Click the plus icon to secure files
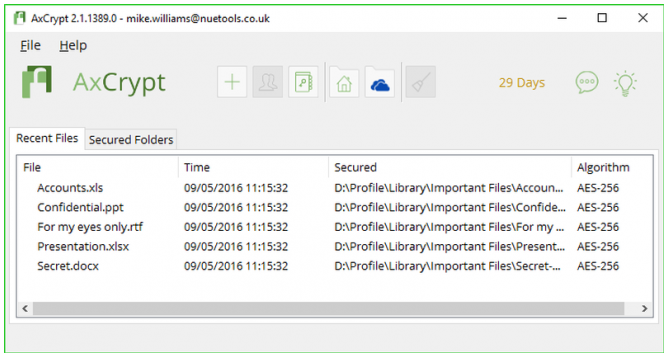Screen dimensions: 664x360 coord(232,82)
